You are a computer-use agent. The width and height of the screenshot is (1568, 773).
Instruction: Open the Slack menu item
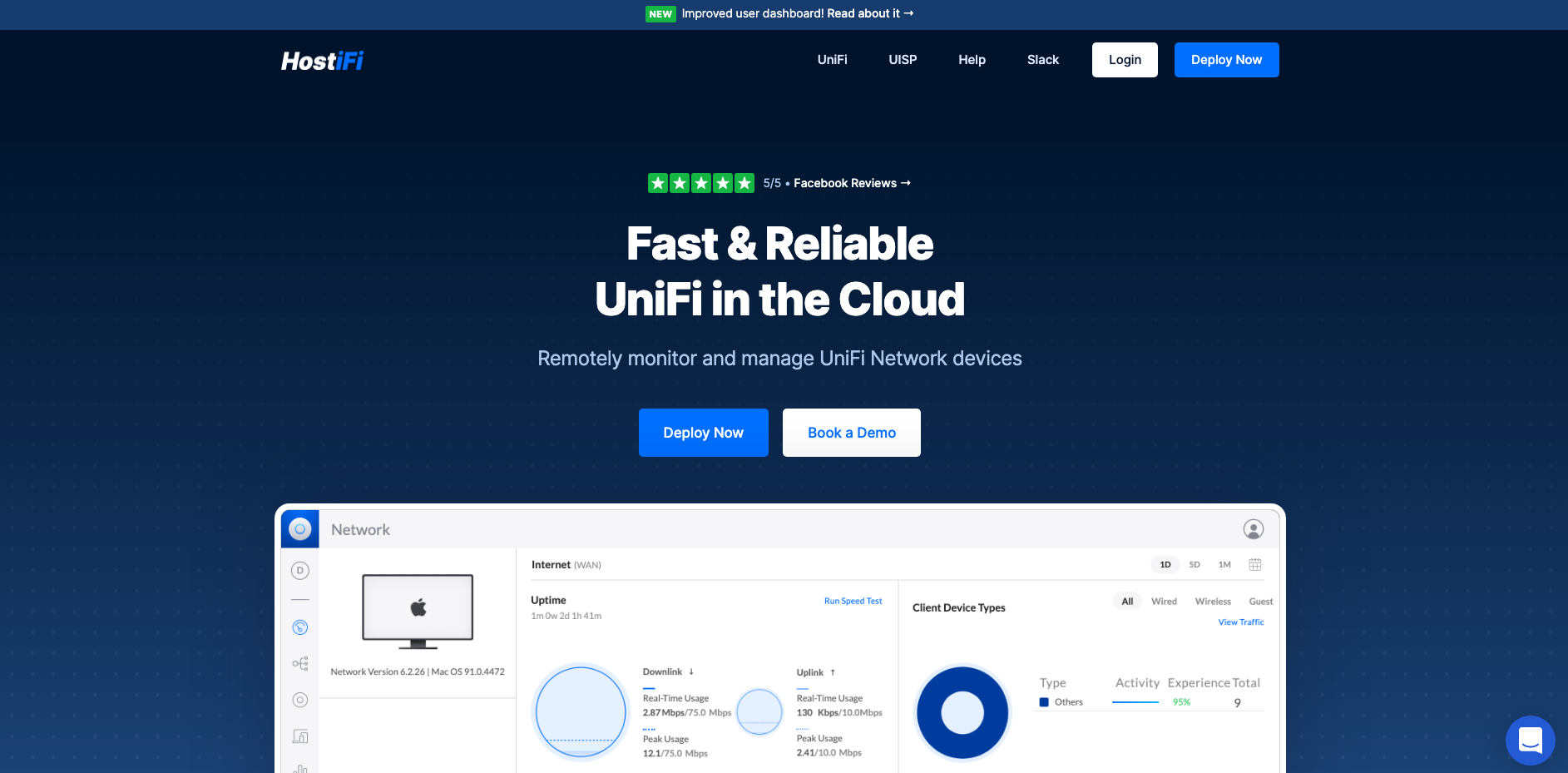click(1042, 60)
